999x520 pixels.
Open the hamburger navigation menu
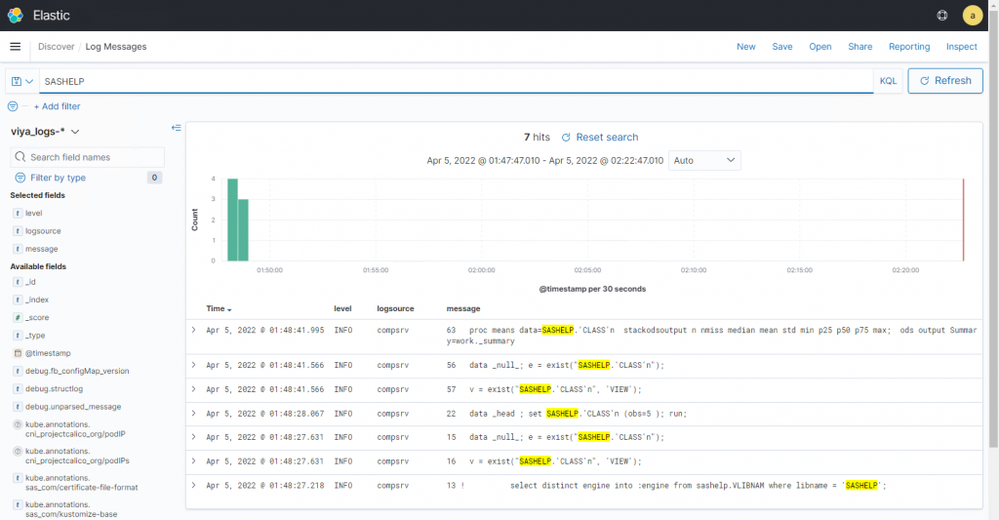click(x=15, y=46)
